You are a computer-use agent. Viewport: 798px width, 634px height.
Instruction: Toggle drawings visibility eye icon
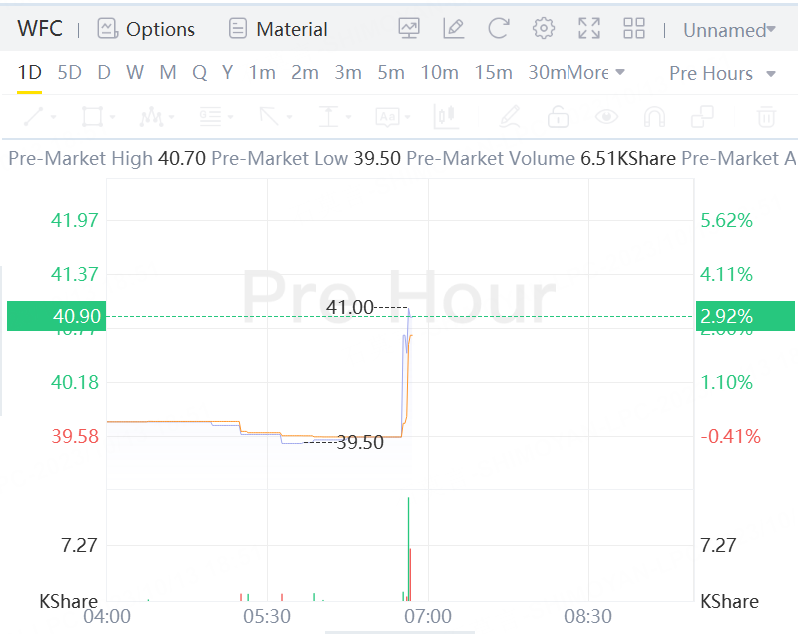point(606,117)
